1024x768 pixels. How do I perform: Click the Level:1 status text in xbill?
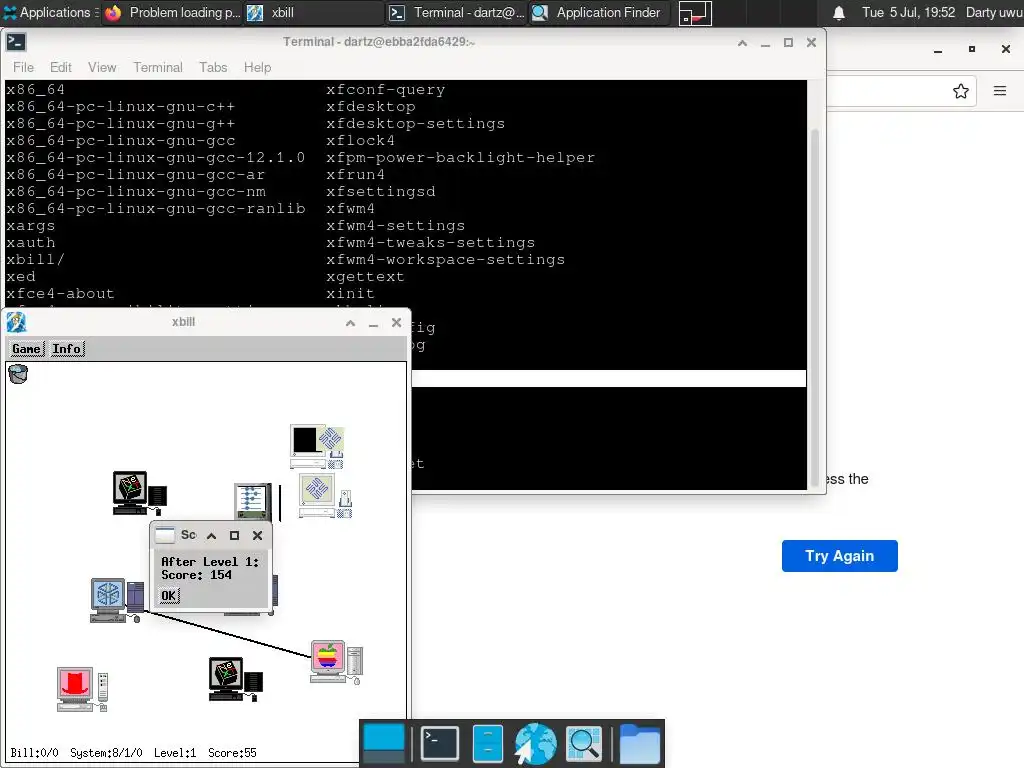tap(175, 753)
